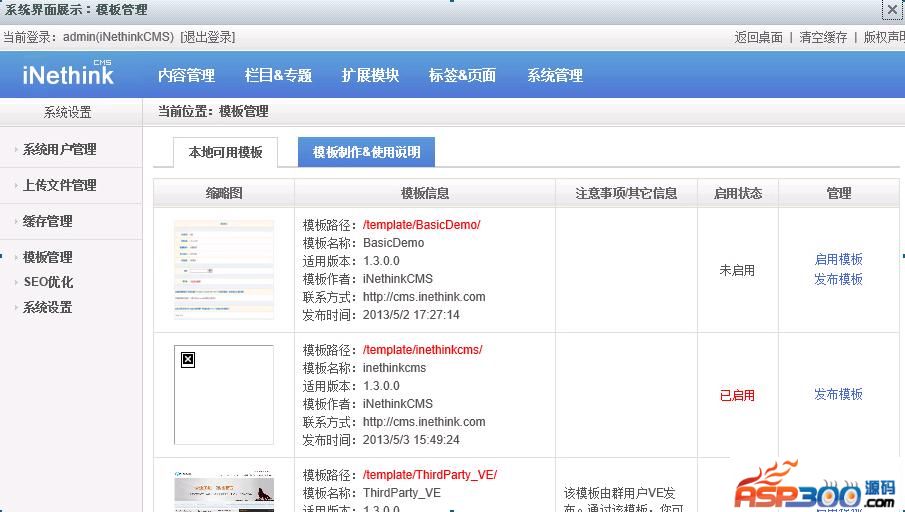Image resolution: width=905 pixels, height=512 pixels.
Task: Click 启用模板 for BasicDemo
Action: [x=838, y=260]
